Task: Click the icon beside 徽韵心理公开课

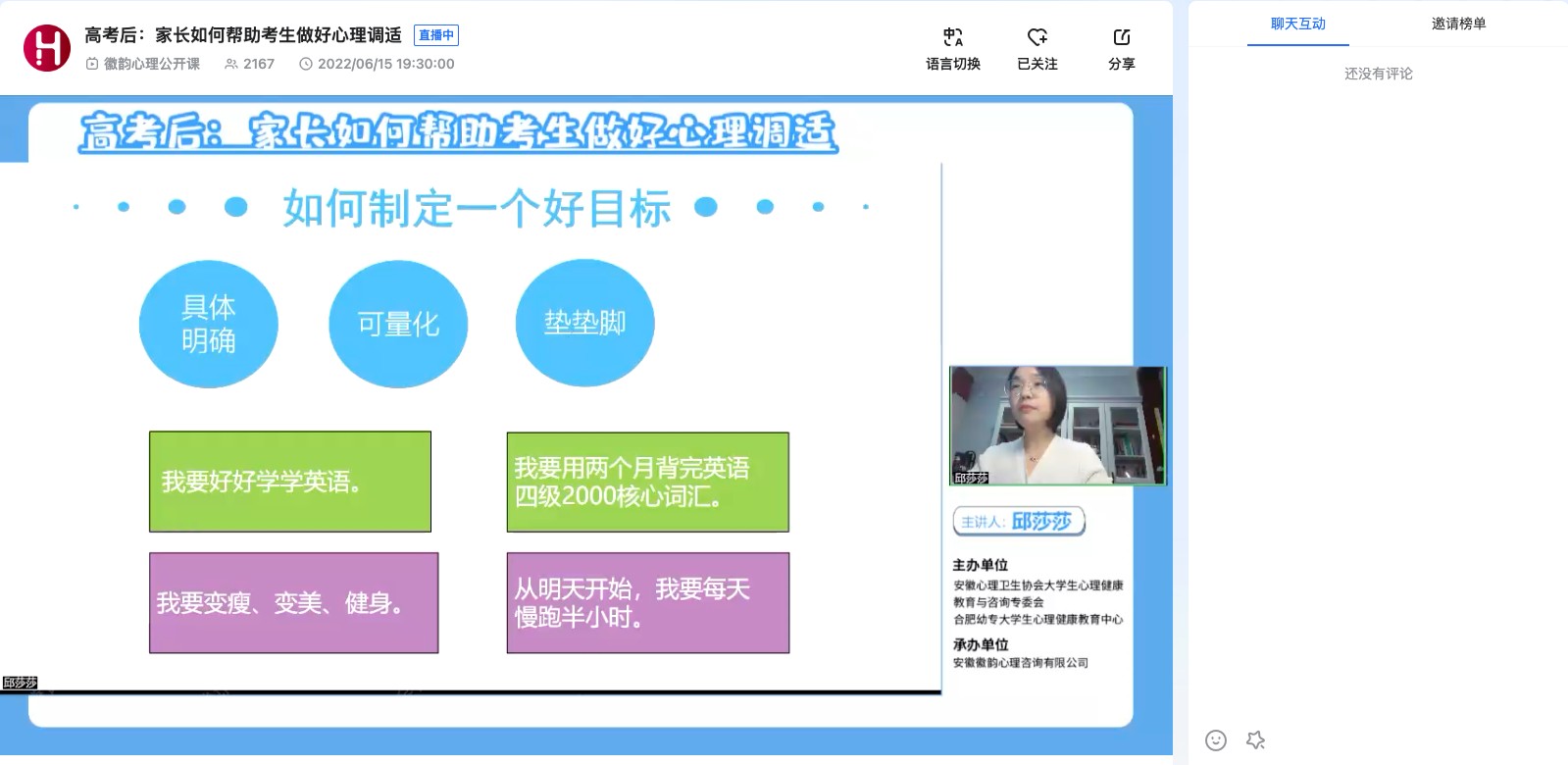Action: tap(92, 64)
